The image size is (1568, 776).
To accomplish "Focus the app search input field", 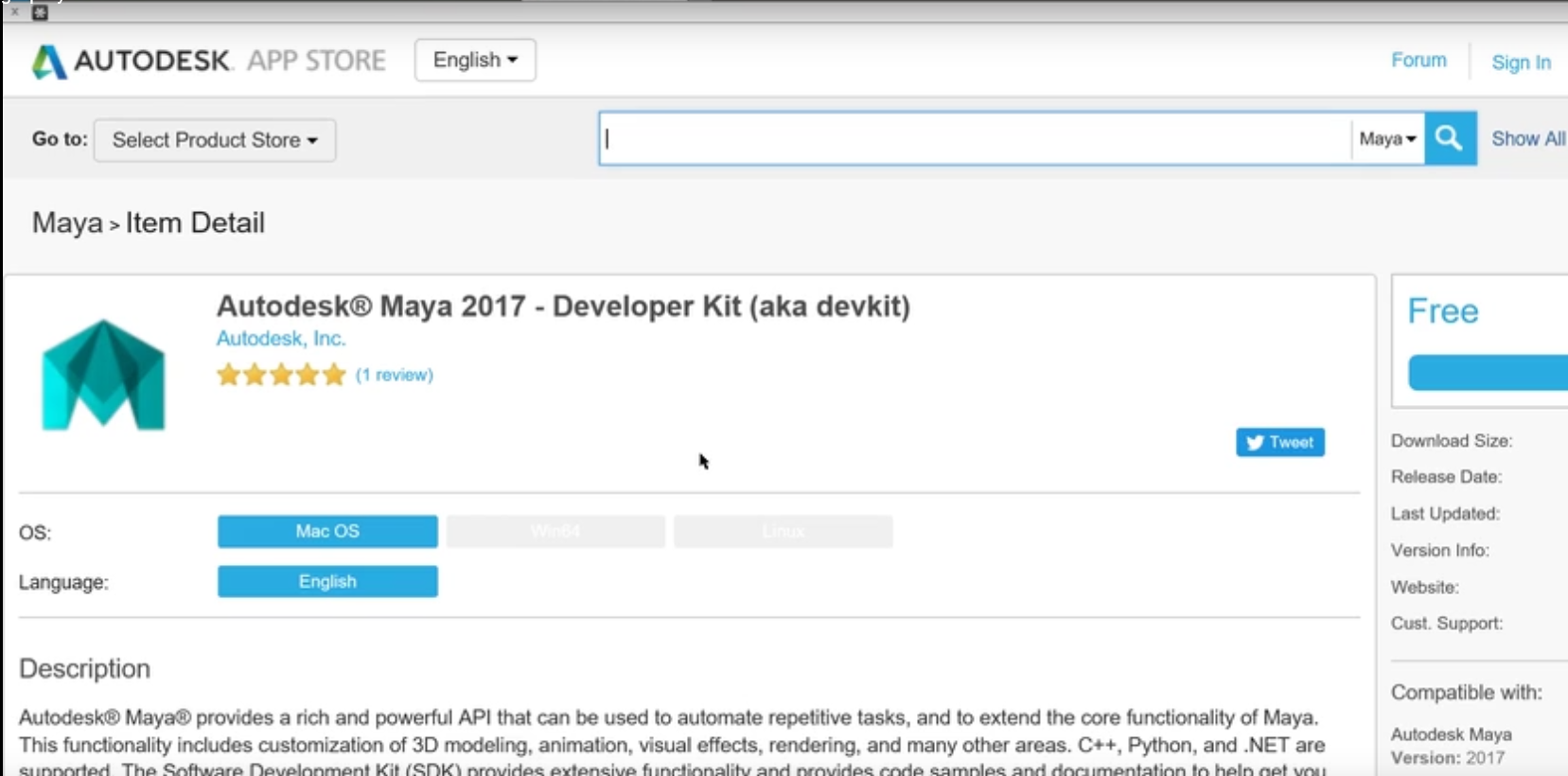I will (x=975, y=139).
